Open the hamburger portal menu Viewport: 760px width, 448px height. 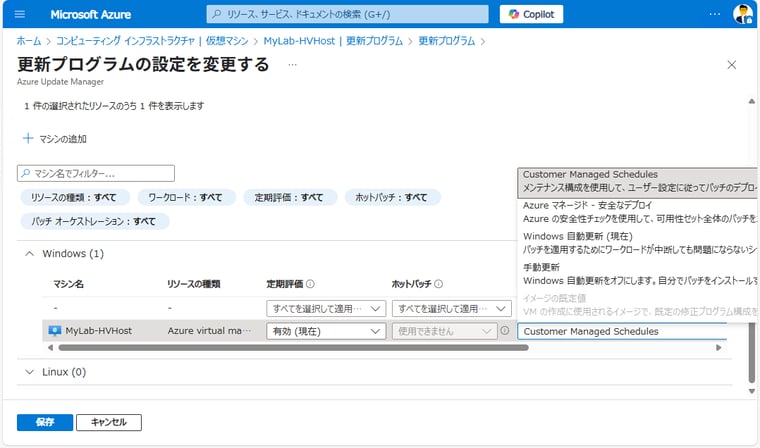point(20,14)
